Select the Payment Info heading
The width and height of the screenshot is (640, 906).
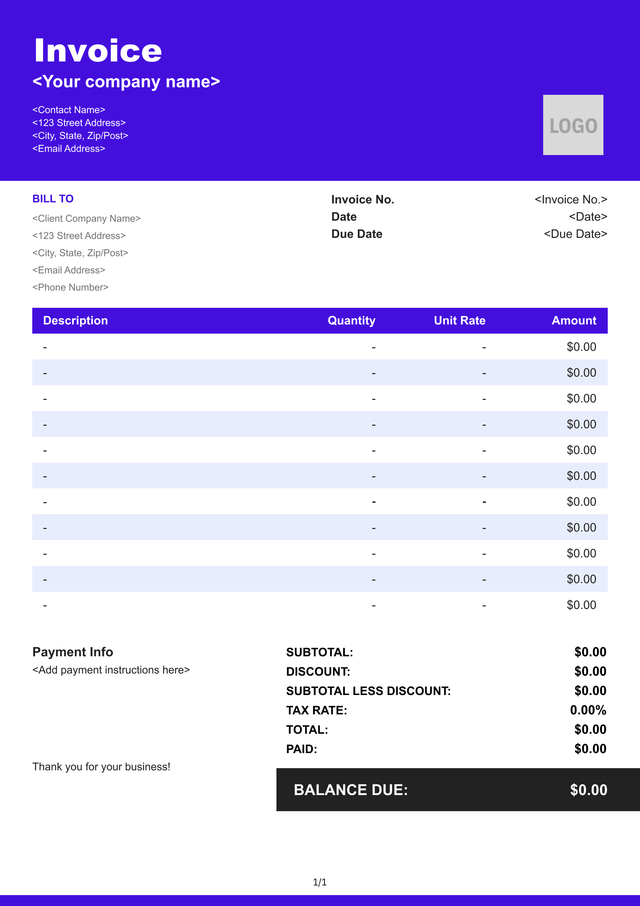click(73, 652)
